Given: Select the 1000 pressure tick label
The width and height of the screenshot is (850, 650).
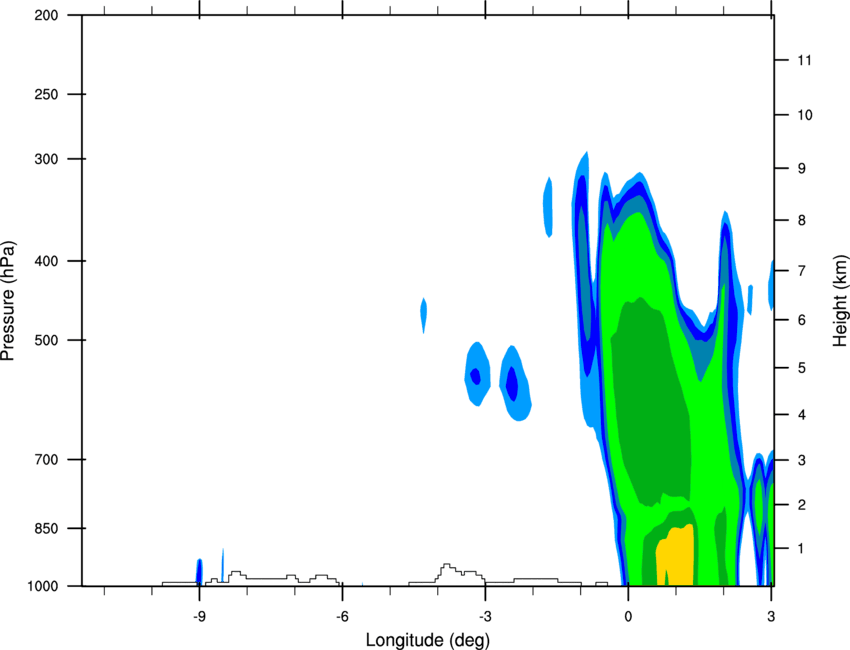Looking at the screenshot, I should 43,586.
